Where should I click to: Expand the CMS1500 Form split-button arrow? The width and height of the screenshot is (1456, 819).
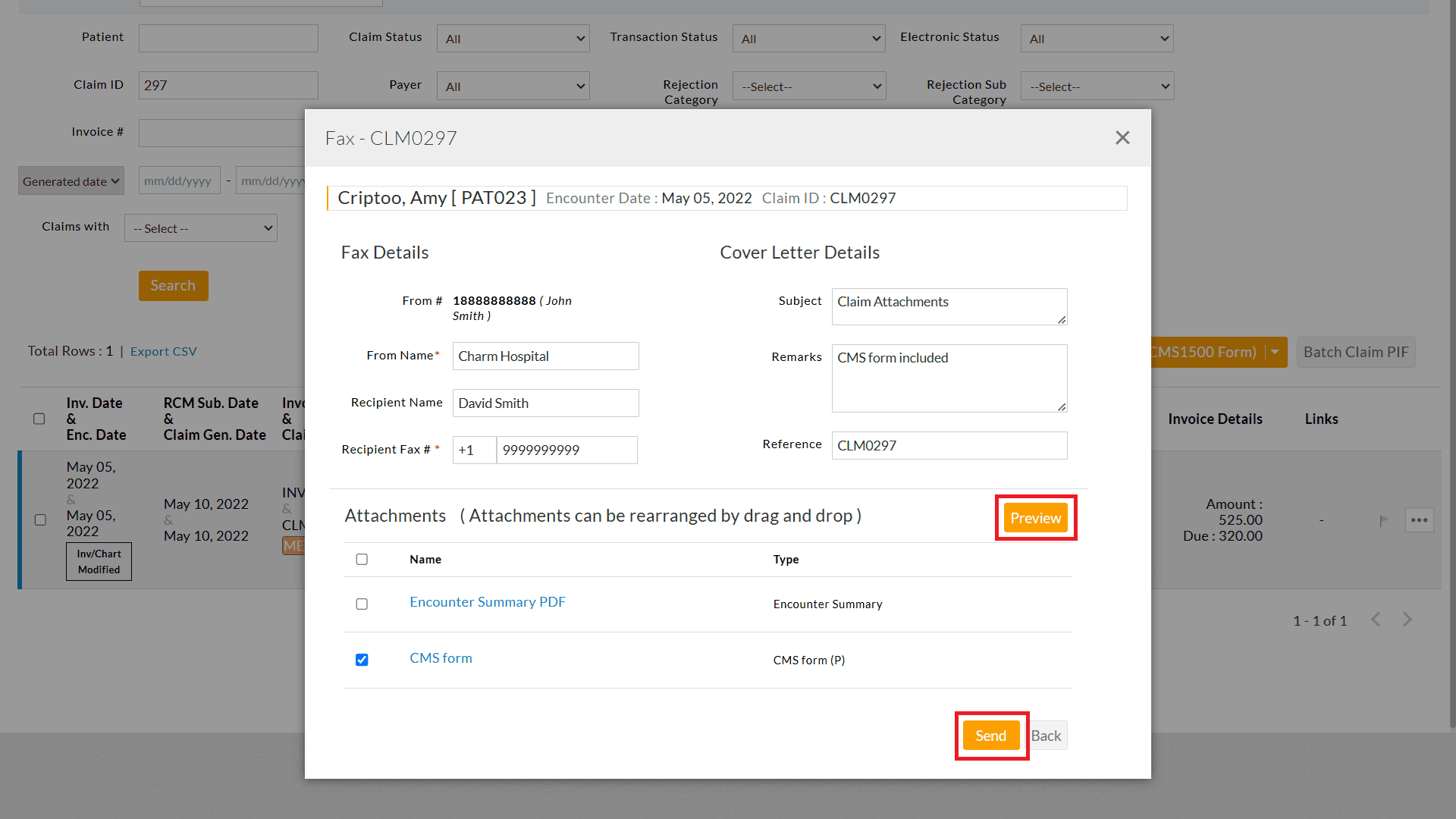click(1276, 352)
